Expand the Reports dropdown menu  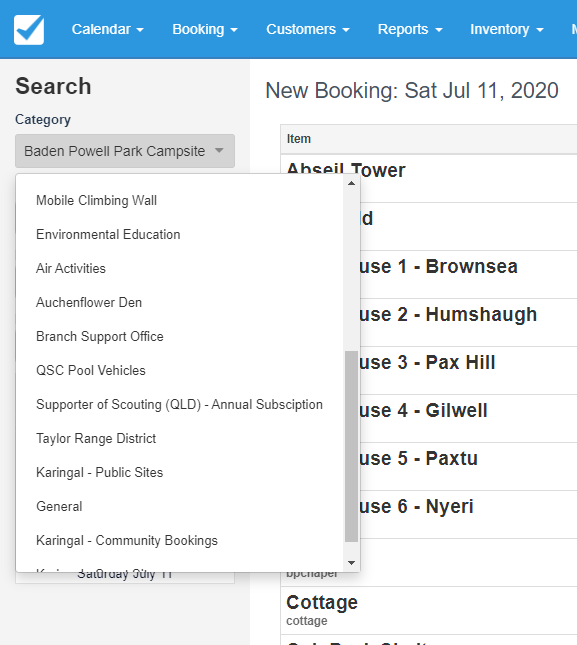(410, 29)
